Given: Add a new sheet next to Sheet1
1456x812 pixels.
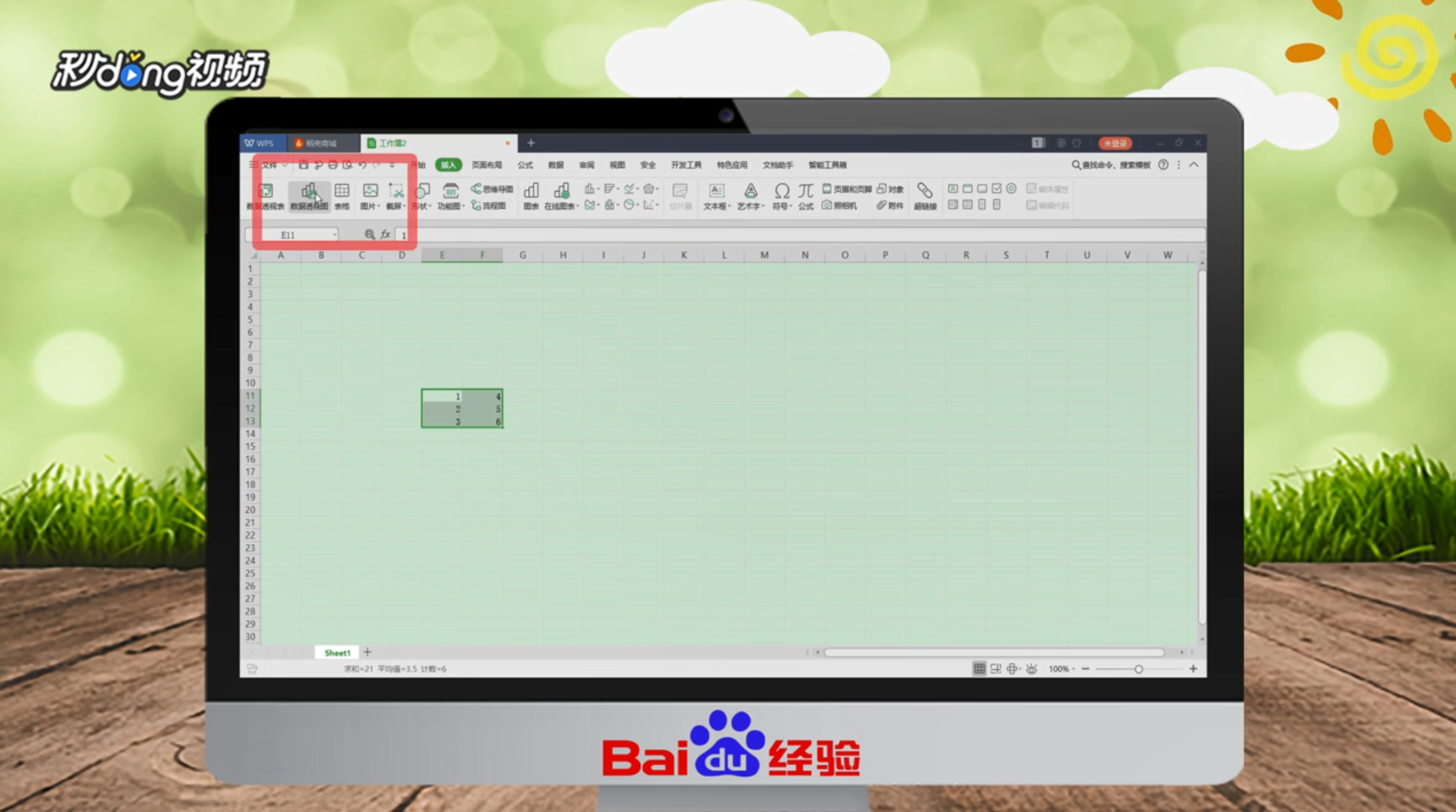Looking at the screenshot, I should [x=367, y=652].
